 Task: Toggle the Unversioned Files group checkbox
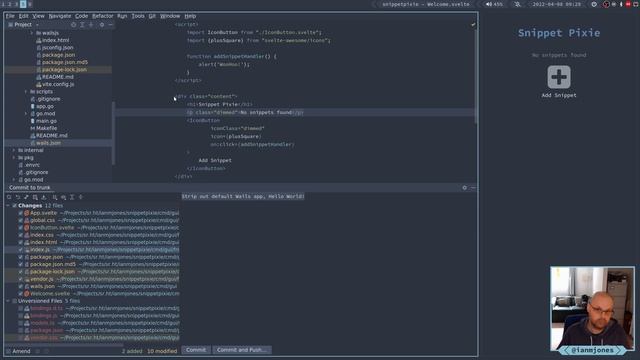click(14, 301)
